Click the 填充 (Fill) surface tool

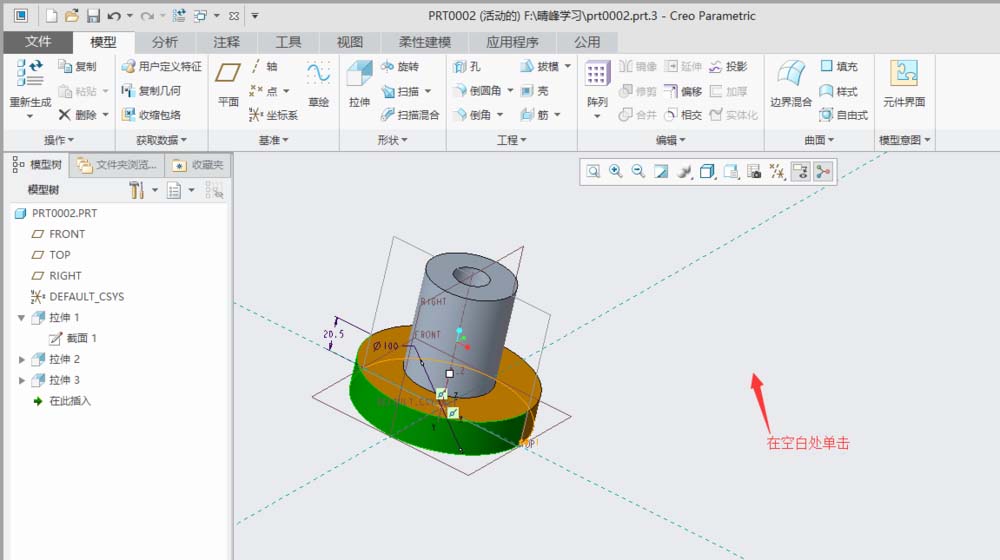point(839,66)
